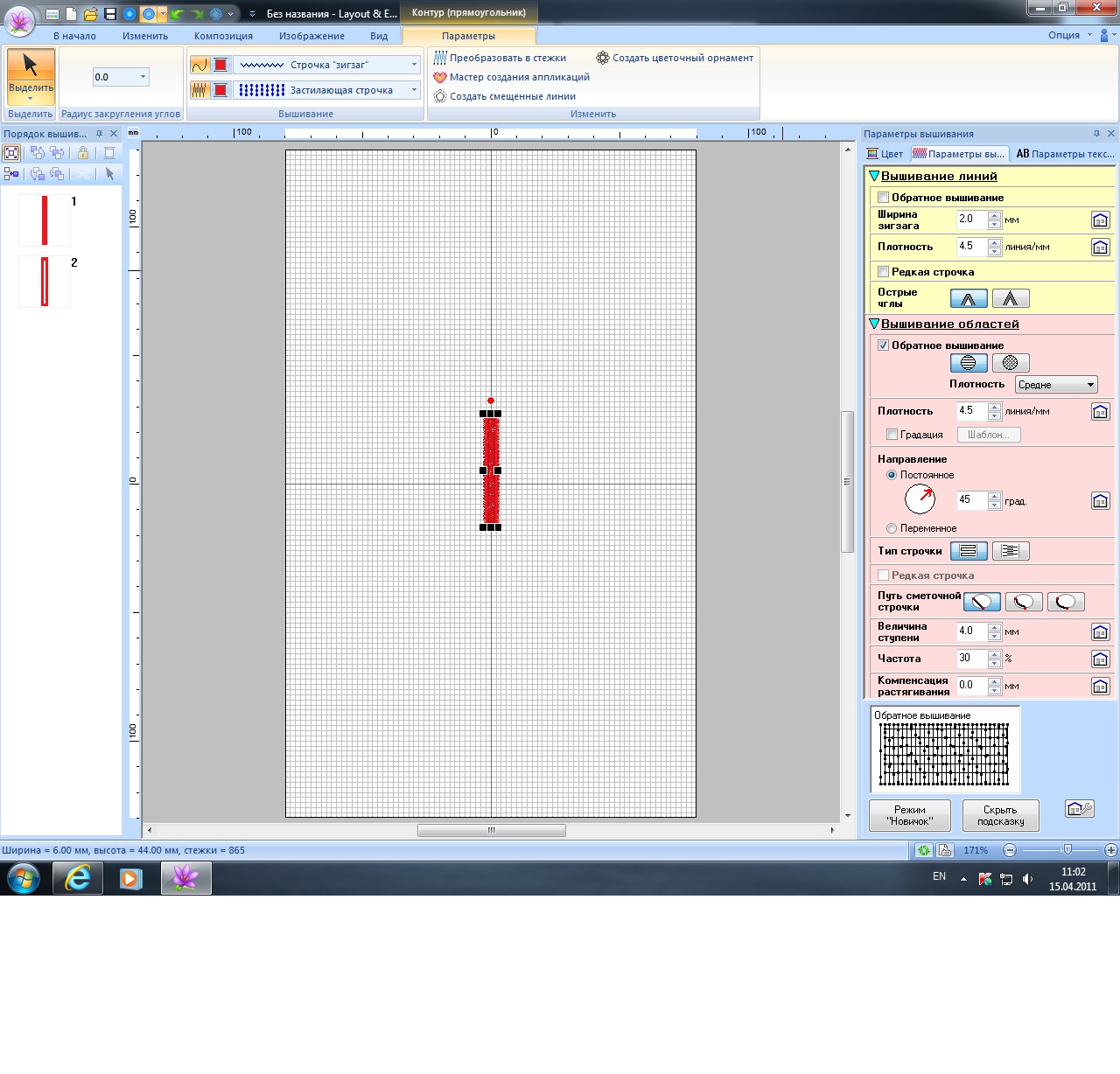Enable Обратное вышивание under Вышивание линий

tap(884, 198)
